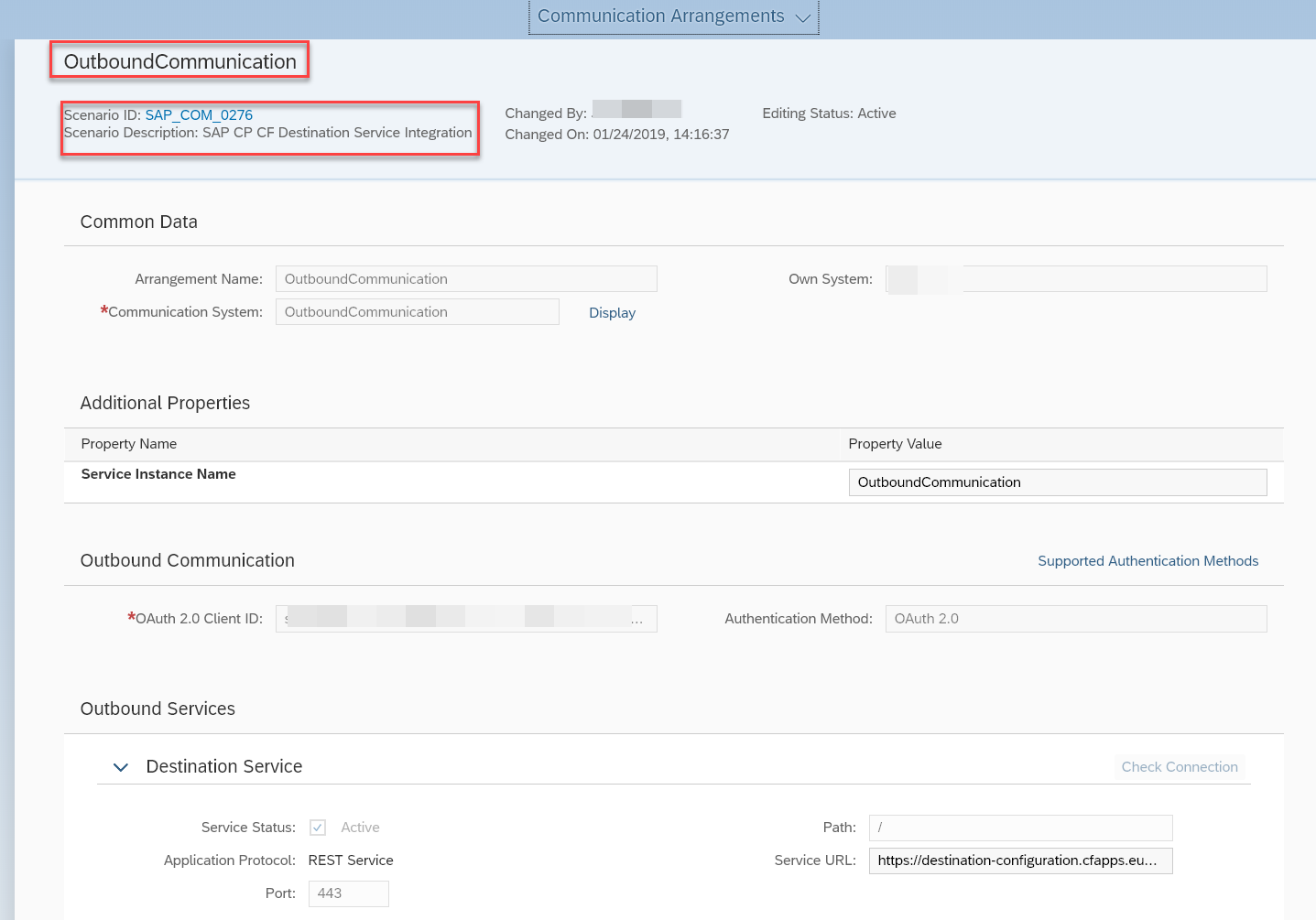1316x920 pixels.
Task: Open Supported Authentication Methods
Action: [1147, 560]
